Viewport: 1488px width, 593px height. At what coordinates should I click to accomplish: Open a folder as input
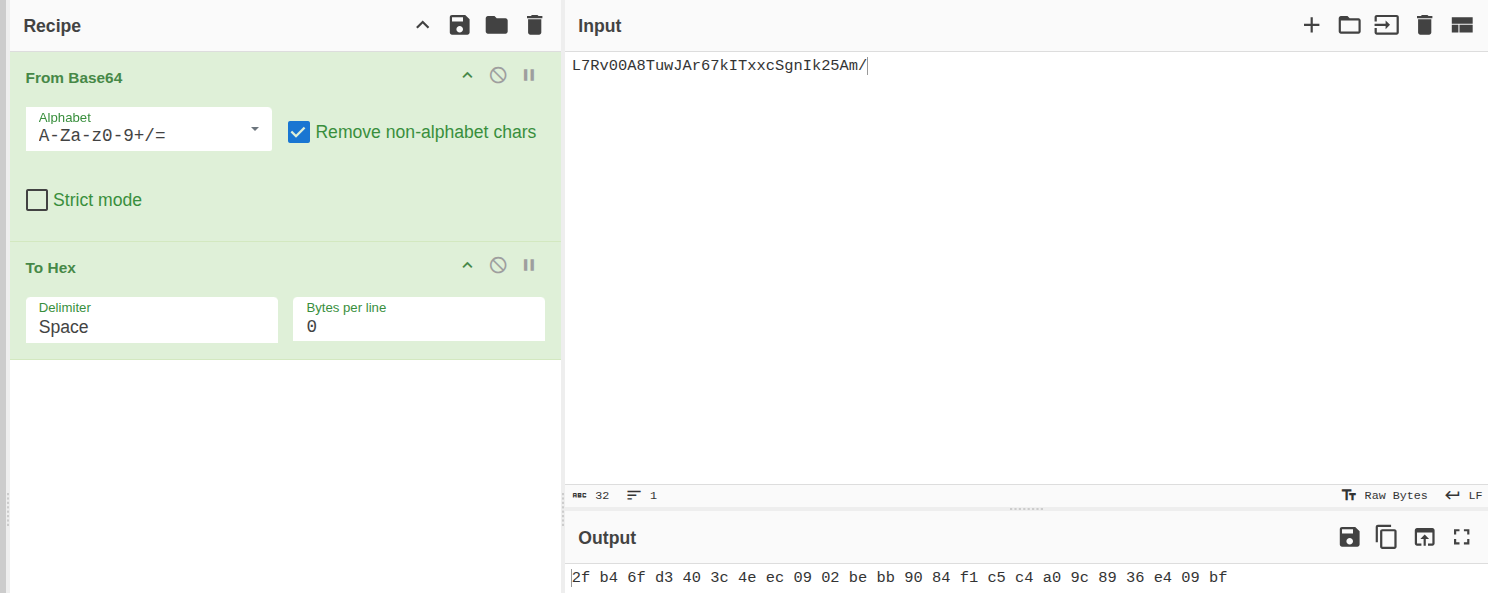[x=1349, y=25]
